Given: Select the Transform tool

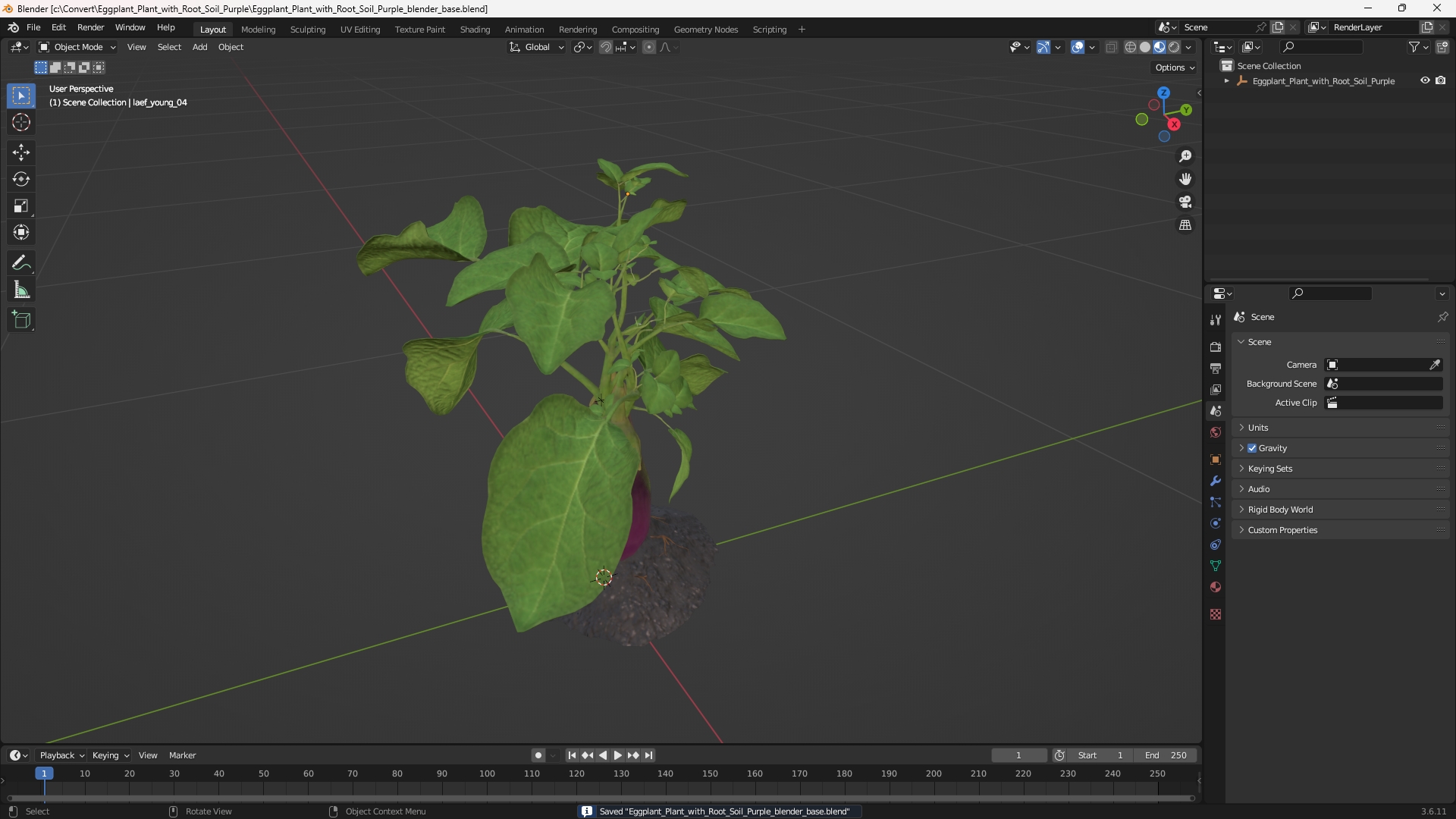Looking at the screenshot, I should [x=21, y=232].
